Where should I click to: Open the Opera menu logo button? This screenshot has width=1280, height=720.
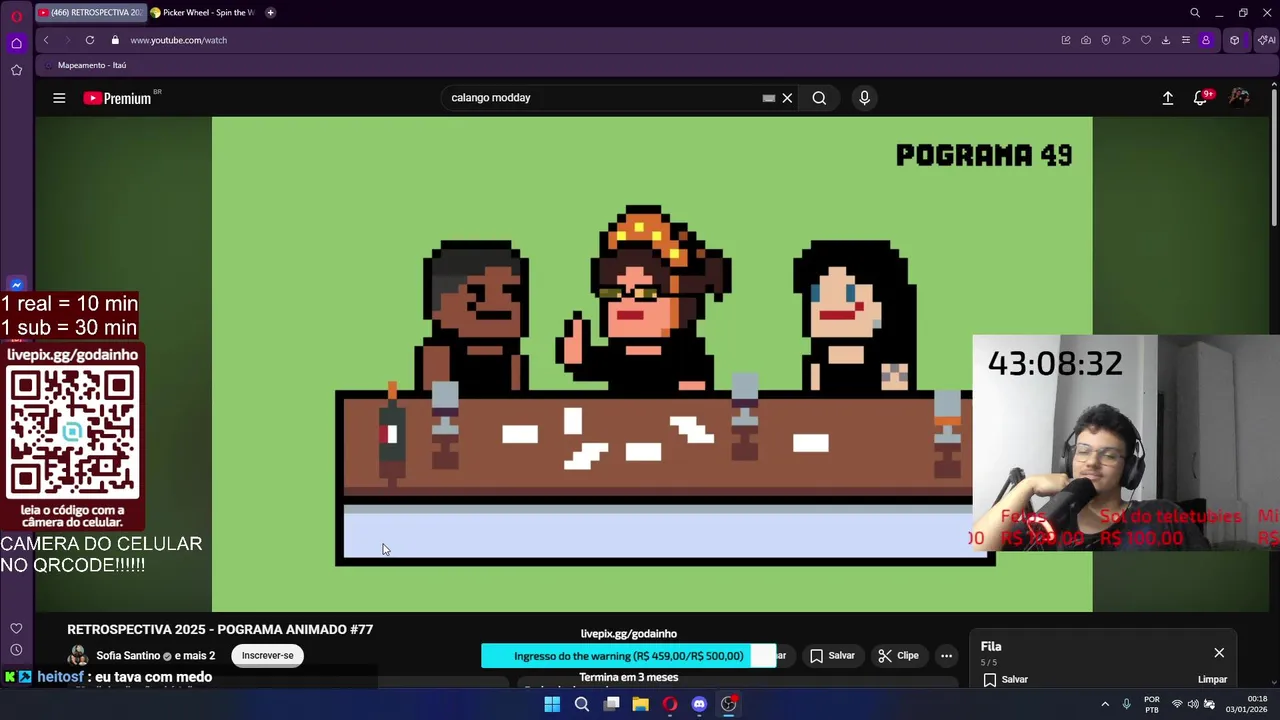16,16
